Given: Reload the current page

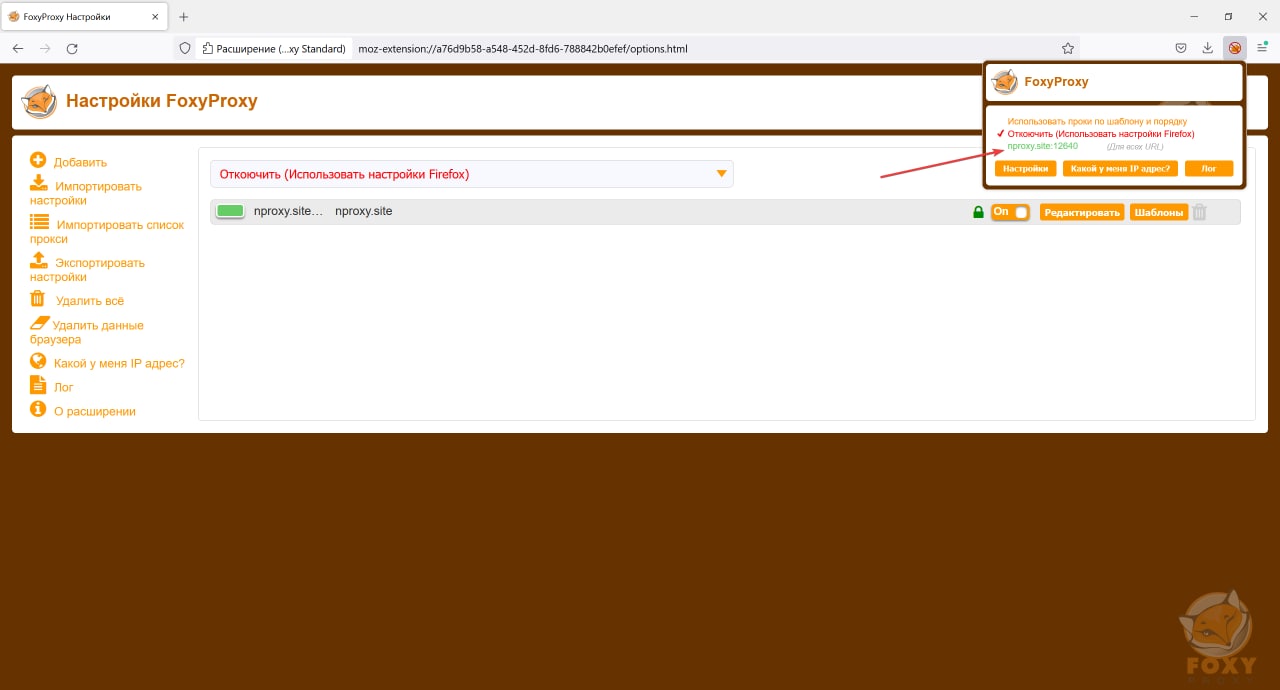Looking at the screenshot, I should 72,48.
